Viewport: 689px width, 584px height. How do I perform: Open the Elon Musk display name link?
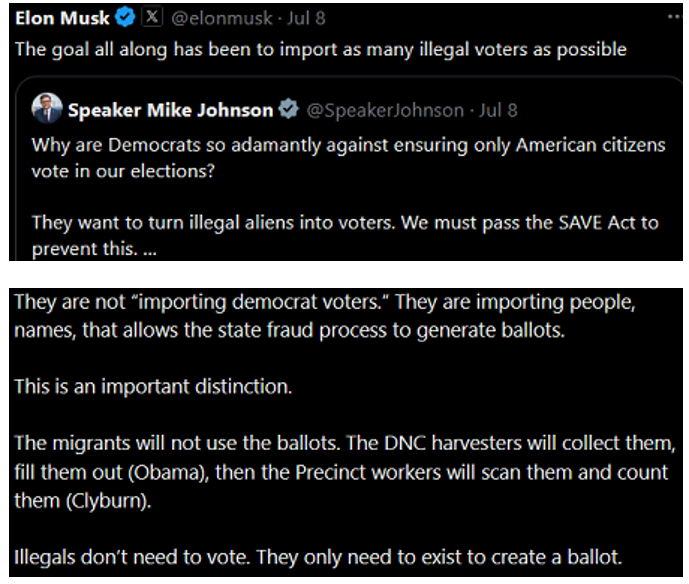[x=62, y=18]
